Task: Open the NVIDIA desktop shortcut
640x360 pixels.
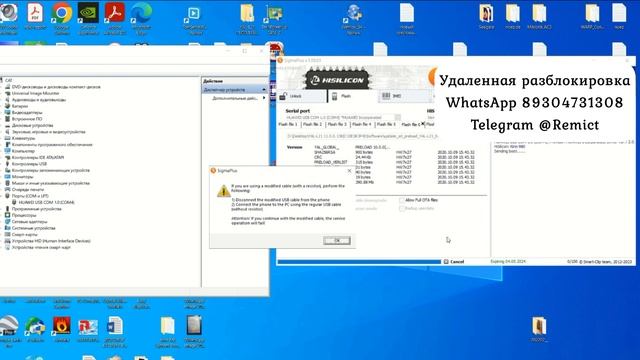Action: click(x=88, y=14)
